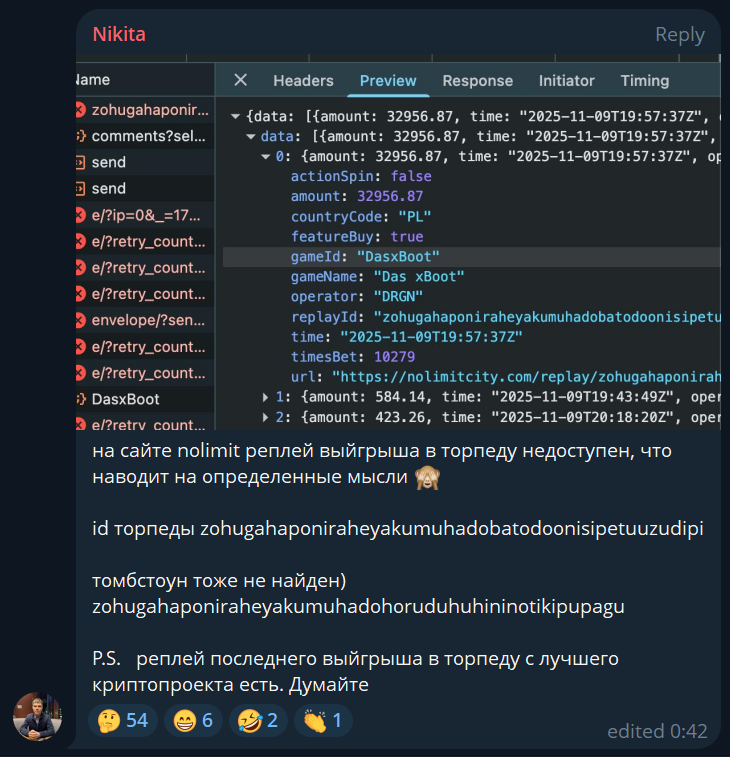Screen dimensions: 730x757
Task: Click the JSON icon beside comments?sel...
Action: coord(81,136)
